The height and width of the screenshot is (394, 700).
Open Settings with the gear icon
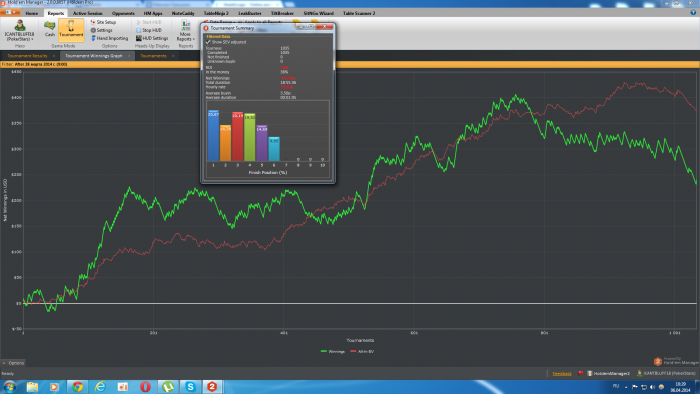(x=102, y=30)
